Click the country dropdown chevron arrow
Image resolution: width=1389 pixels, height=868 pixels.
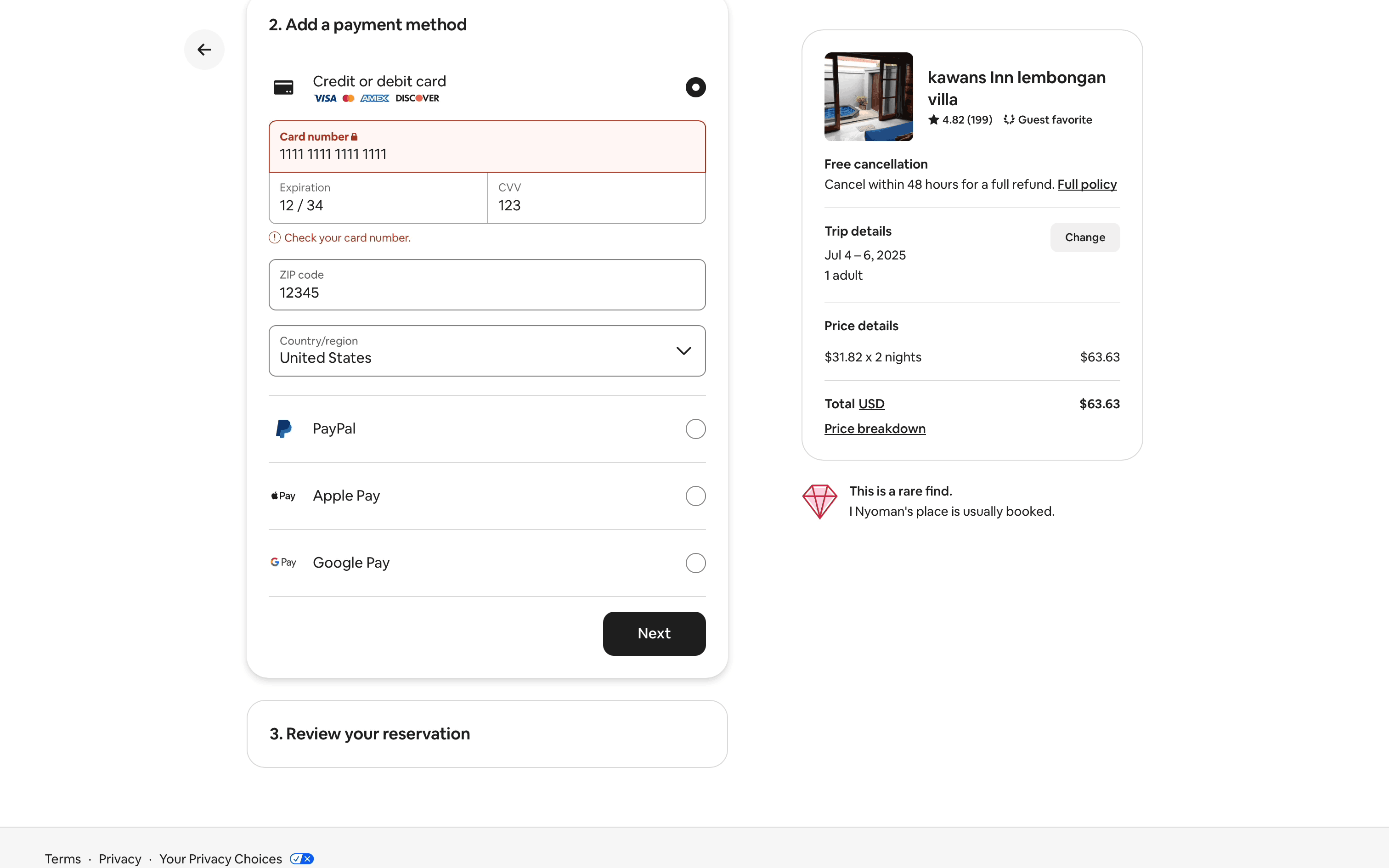(x=683, y=351)
